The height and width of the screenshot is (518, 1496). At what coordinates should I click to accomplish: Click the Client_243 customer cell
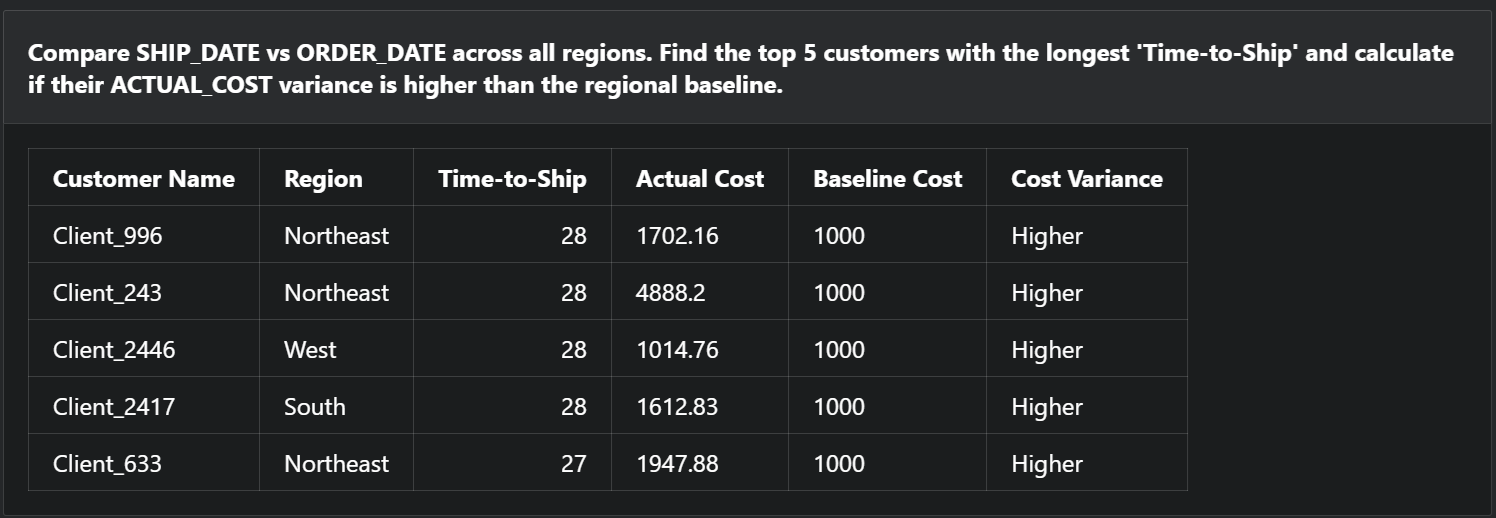click(108, 293)
